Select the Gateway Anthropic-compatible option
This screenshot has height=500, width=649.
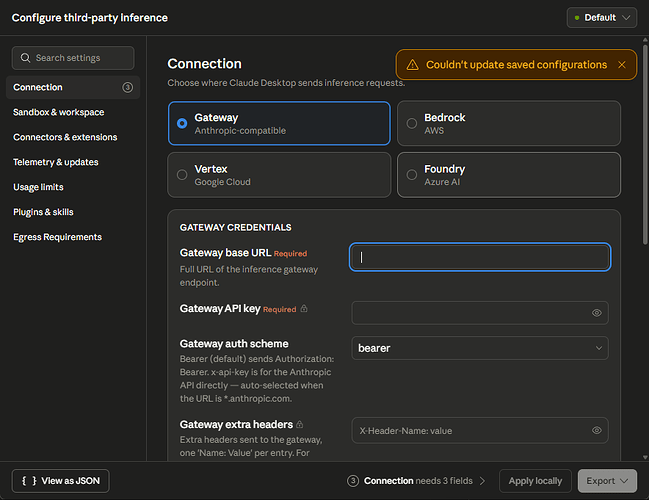[279, 123]
